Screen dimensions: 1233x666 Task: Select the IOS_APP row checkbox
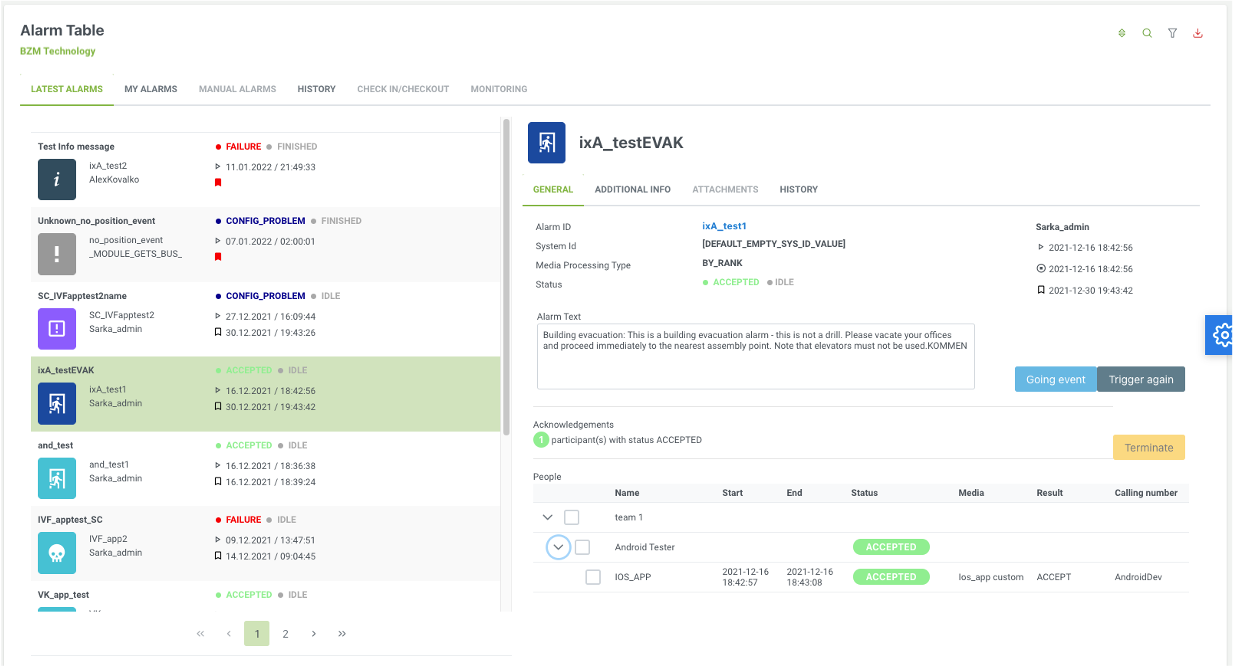[x=593, y=577]
